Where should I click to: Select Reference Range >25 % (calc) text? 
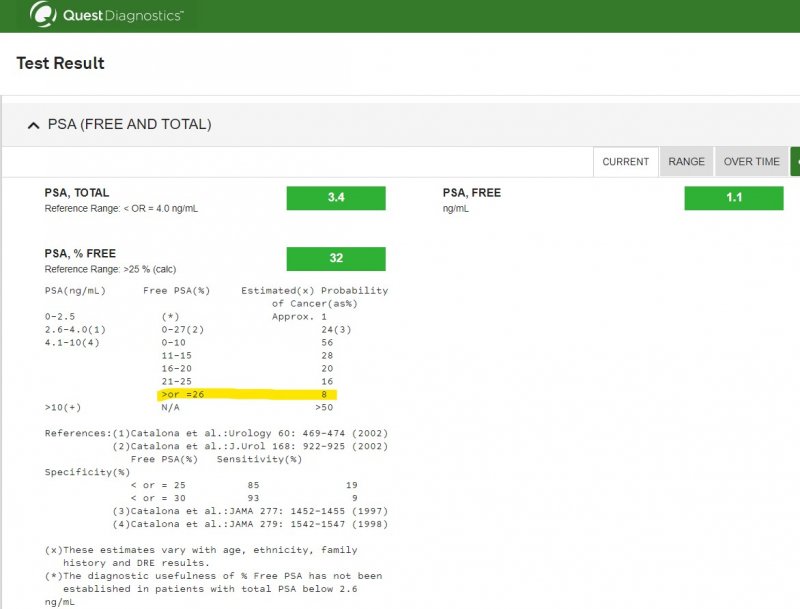pyautogui.click(x=110, y=269)
